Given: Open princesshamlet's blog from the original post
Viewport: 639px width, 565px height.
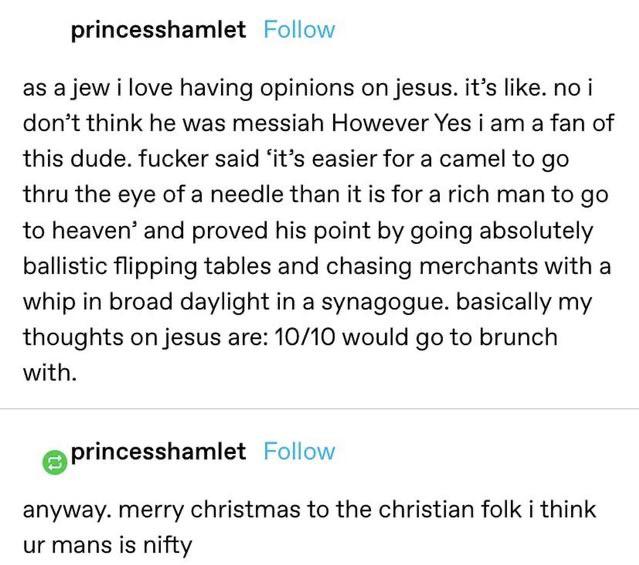Looking at the screenshot, I should (x=158, y=29).
